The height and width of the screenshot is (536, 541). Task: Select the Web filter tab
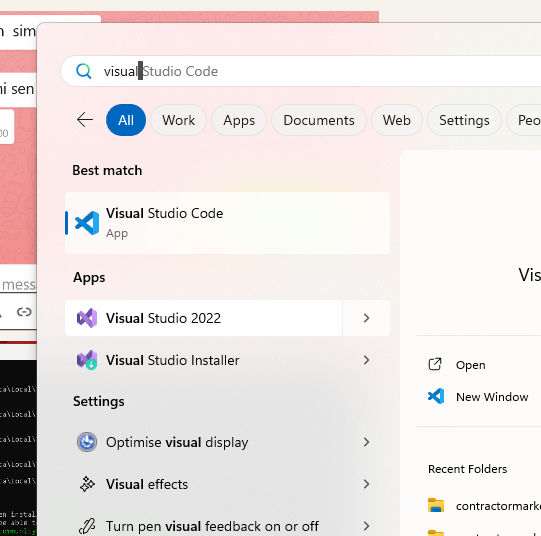(397, 120)
